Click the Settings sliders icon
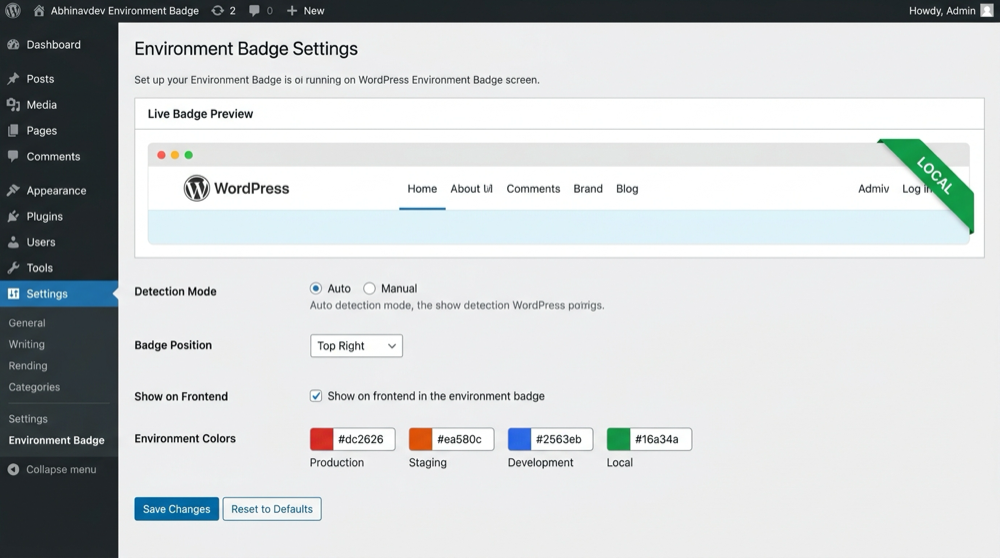 pos(13,293)
